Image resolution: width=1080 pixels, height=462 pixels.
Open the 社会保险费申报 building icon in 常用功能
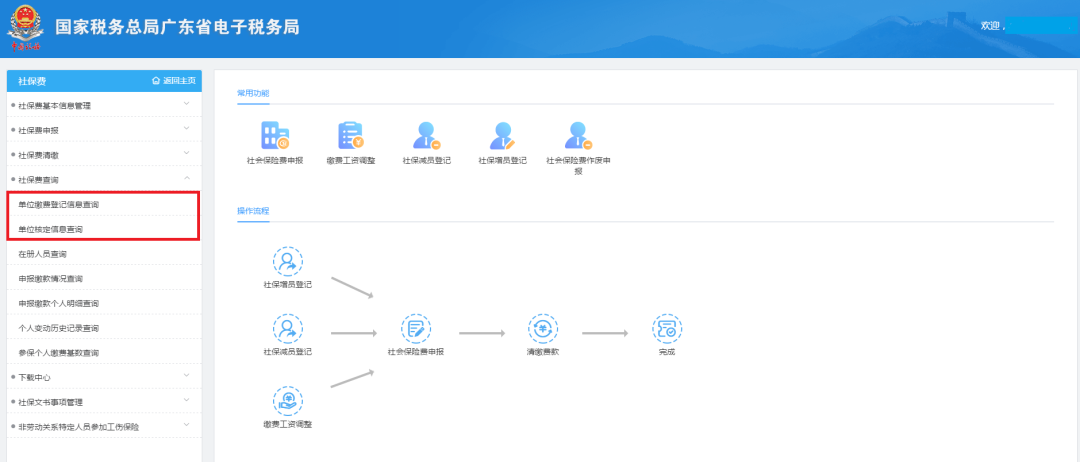point(275,136)
